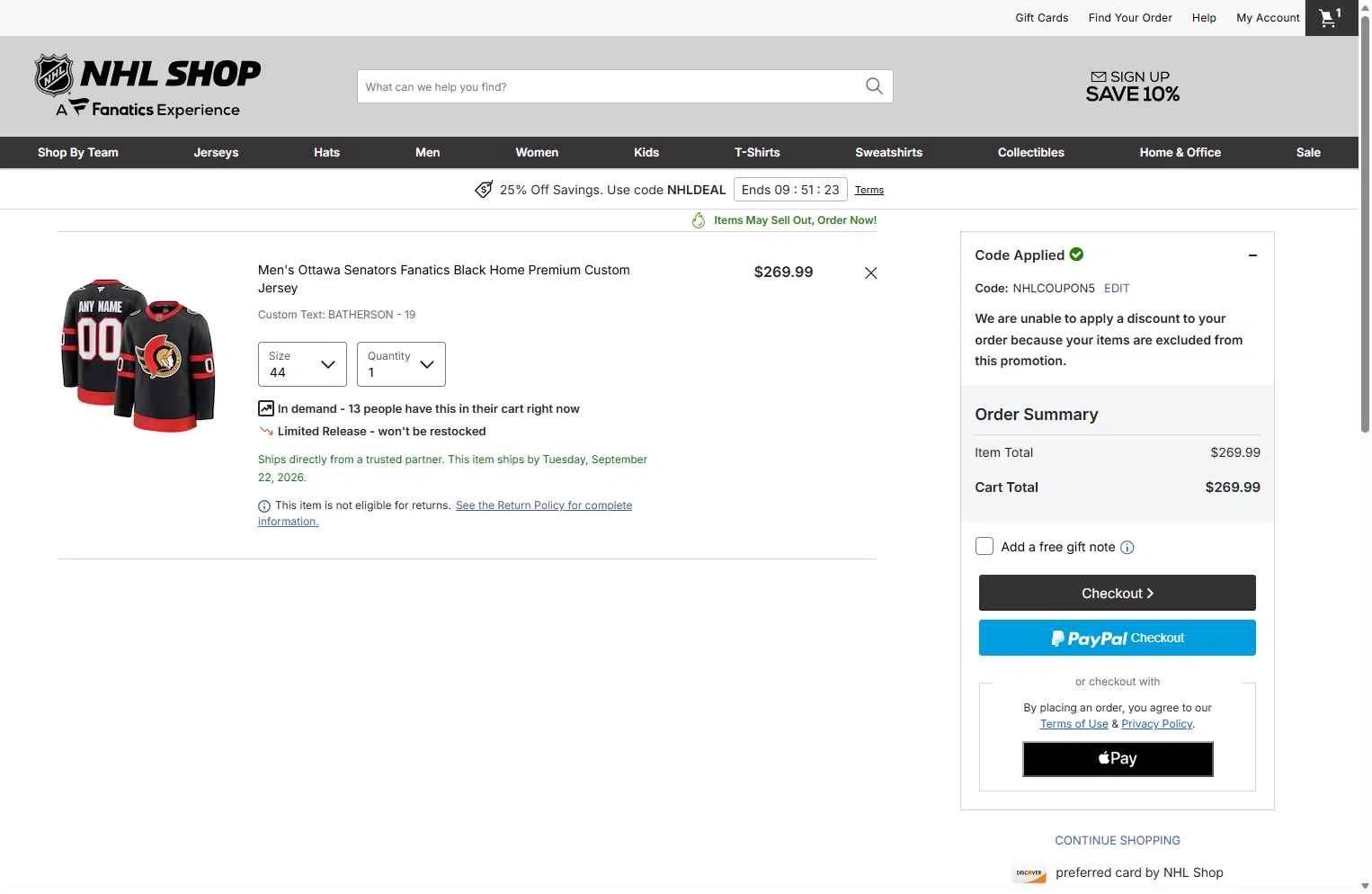Collapse the Code Applied section
Image resolution: width=1372 pixels, height=894 pixels.
pyautogui.click(x=1252, y=255)
